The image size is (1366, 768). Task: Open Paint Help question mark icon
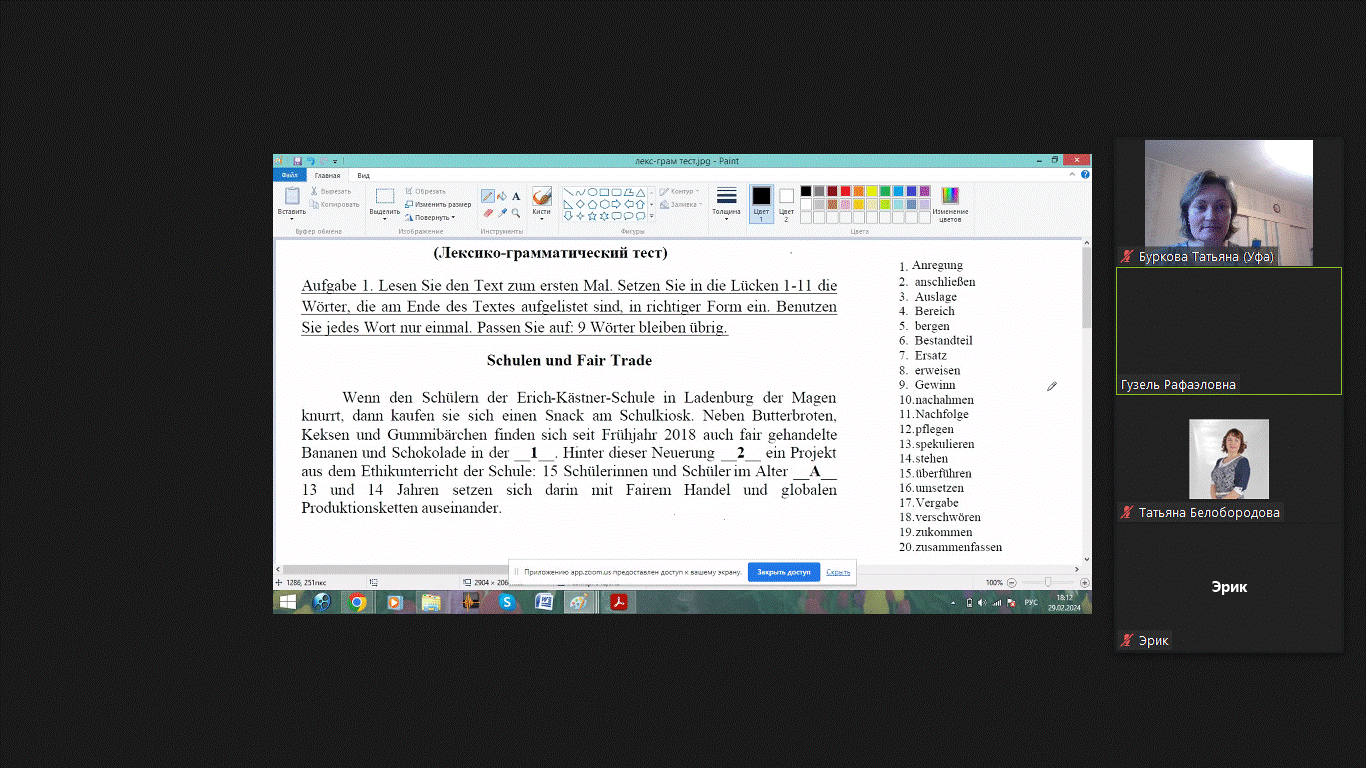[1085, 174]
